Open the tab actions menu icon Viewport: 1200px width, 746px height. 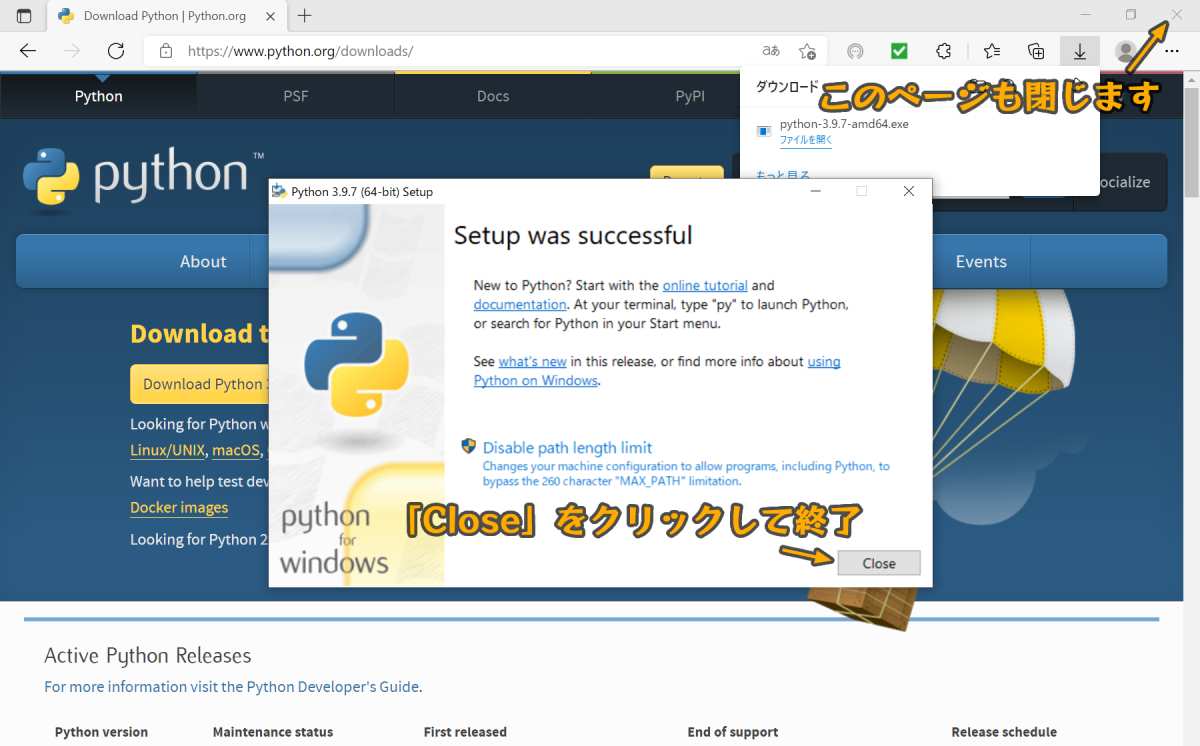coord(24,16)
